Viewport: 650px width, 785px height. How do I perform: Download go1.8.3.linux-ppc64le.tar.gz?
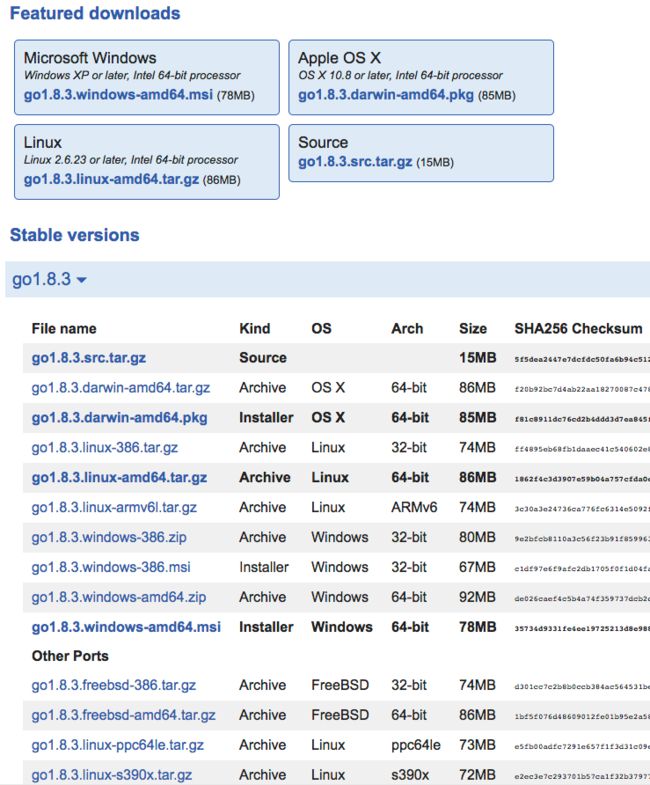[x=118, y=745]
